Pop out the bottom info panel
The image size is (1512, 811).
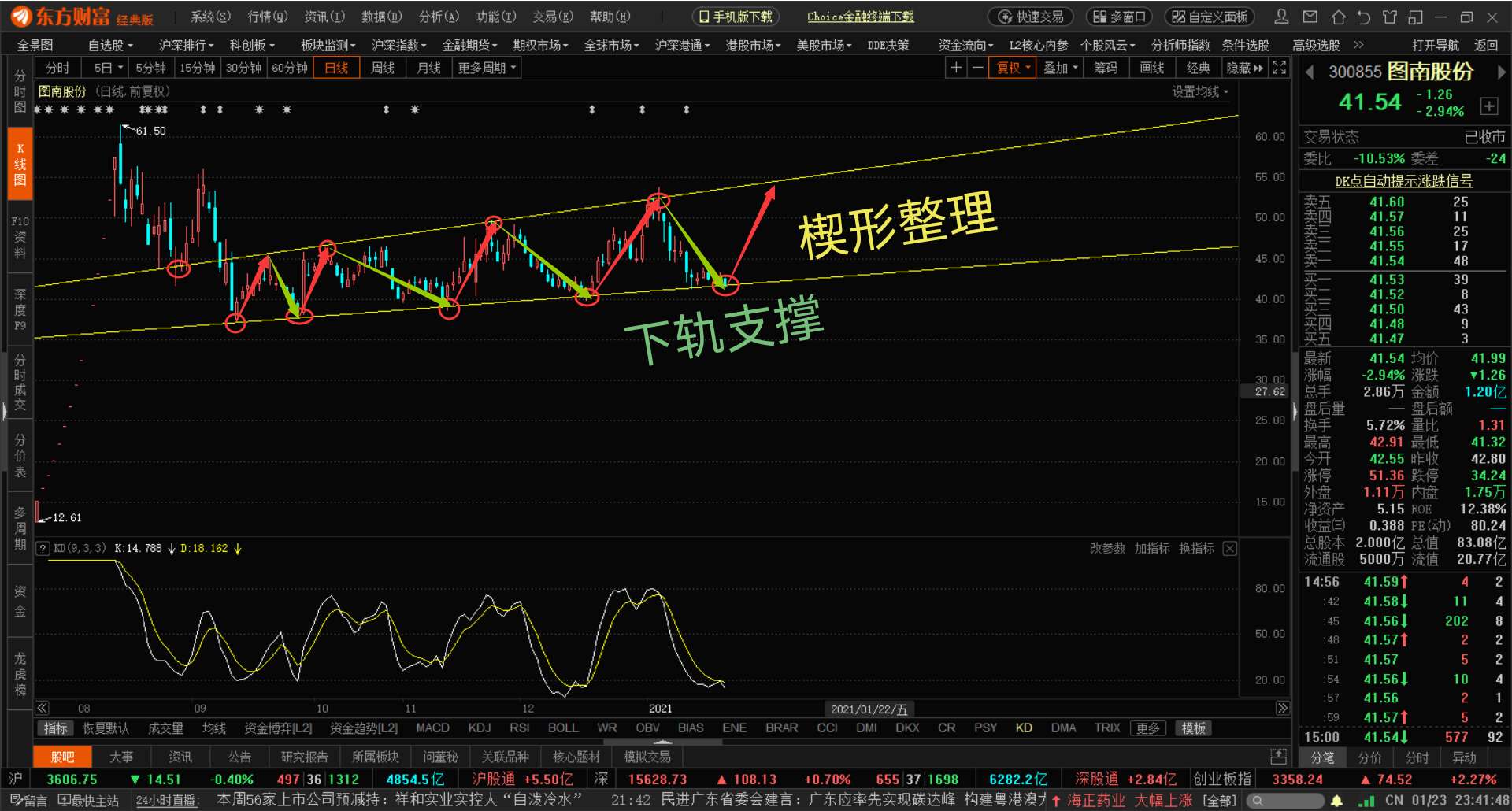point(1279,757)
